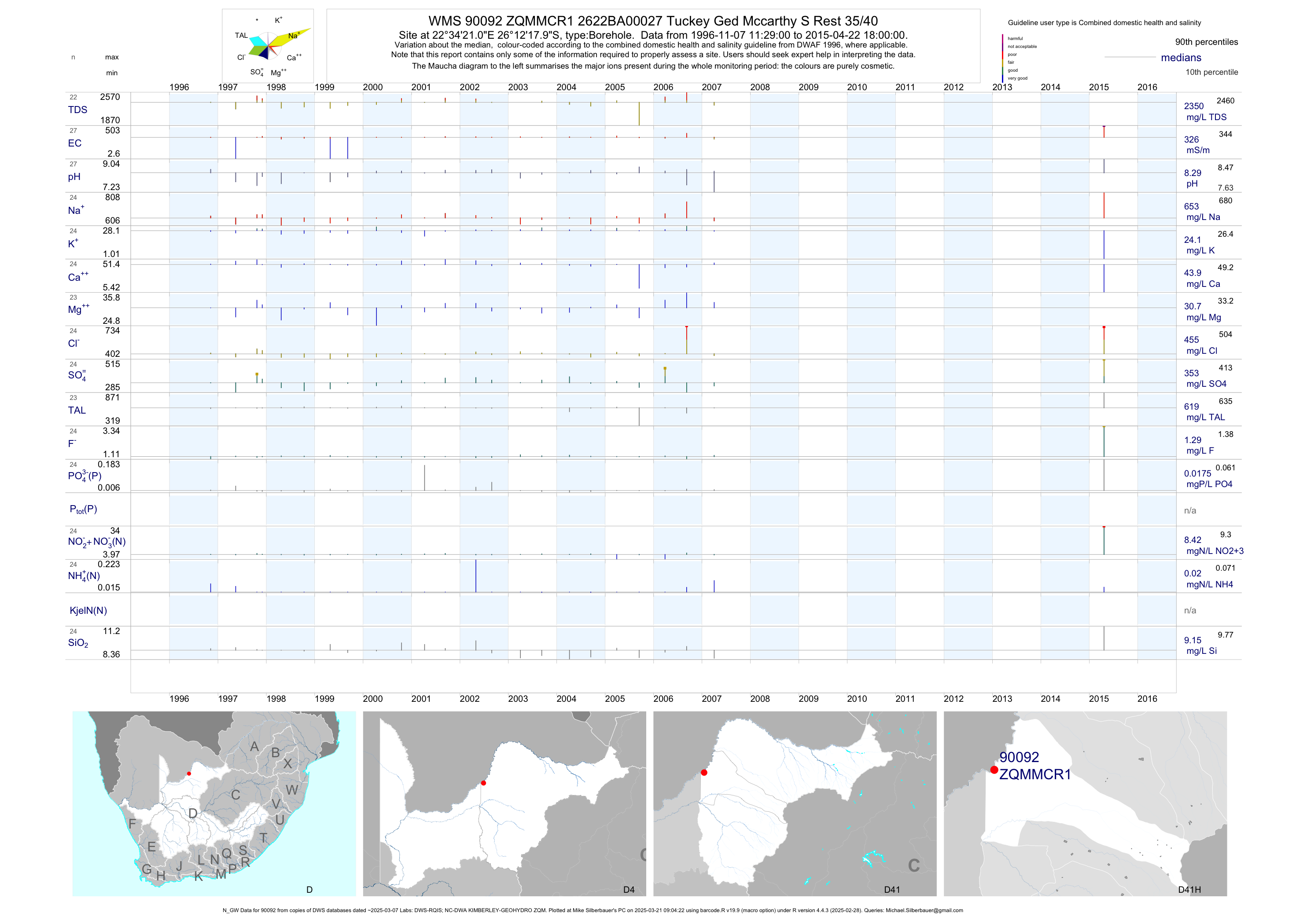Click the red dot on South Africa map
1307x924 pixels.
point(189,774)
